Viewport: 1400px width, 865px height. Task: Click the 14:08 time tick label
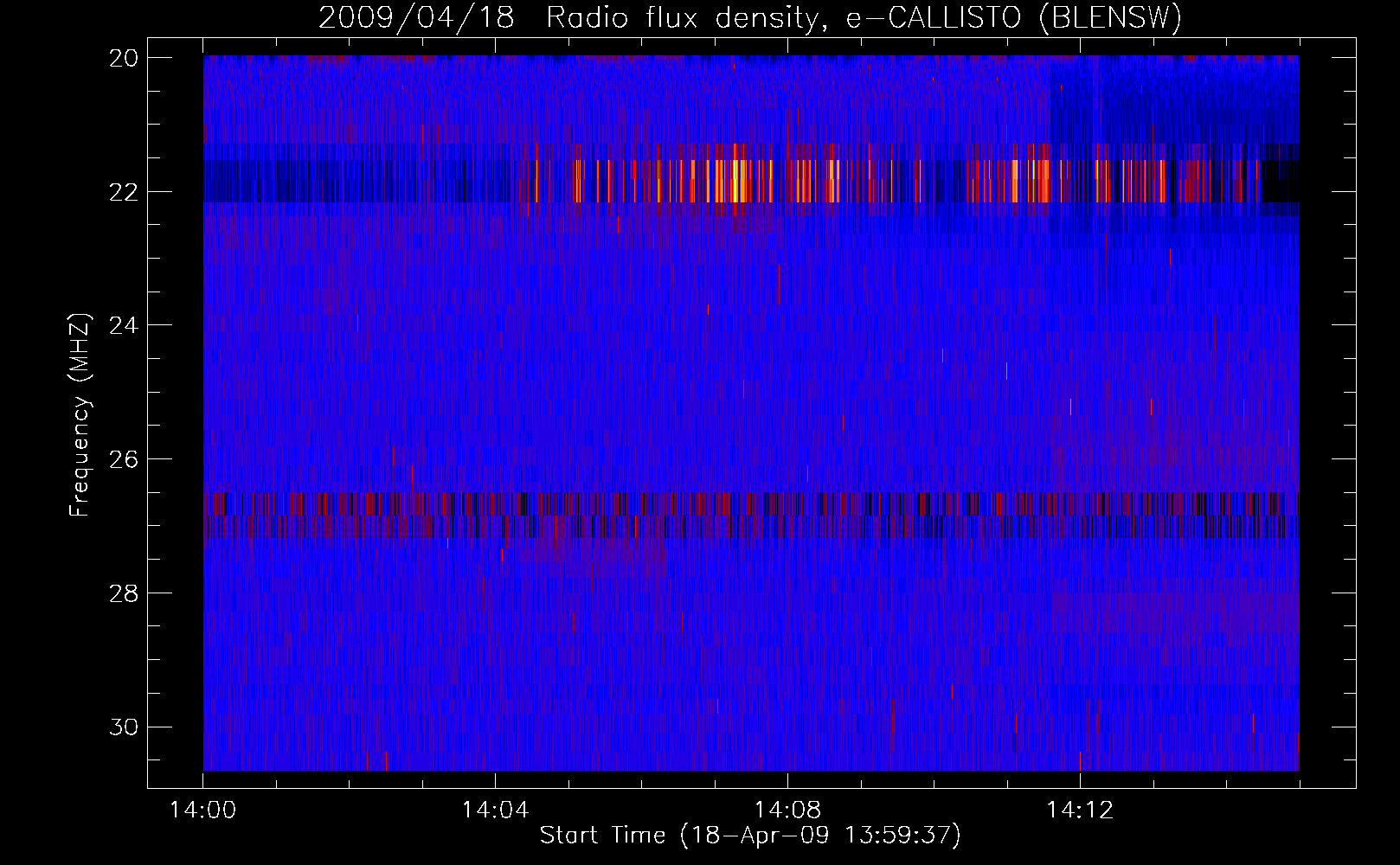point(787,811)
